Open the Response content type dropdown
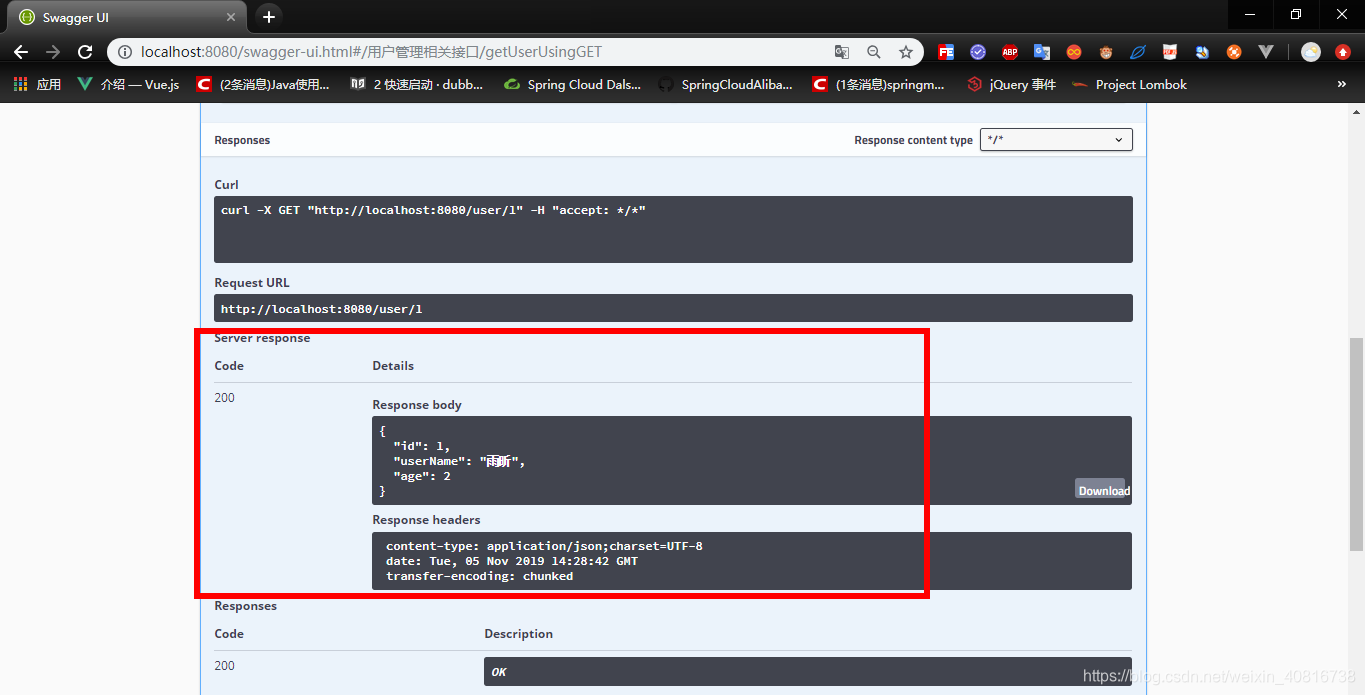 tap(1056, 140)
